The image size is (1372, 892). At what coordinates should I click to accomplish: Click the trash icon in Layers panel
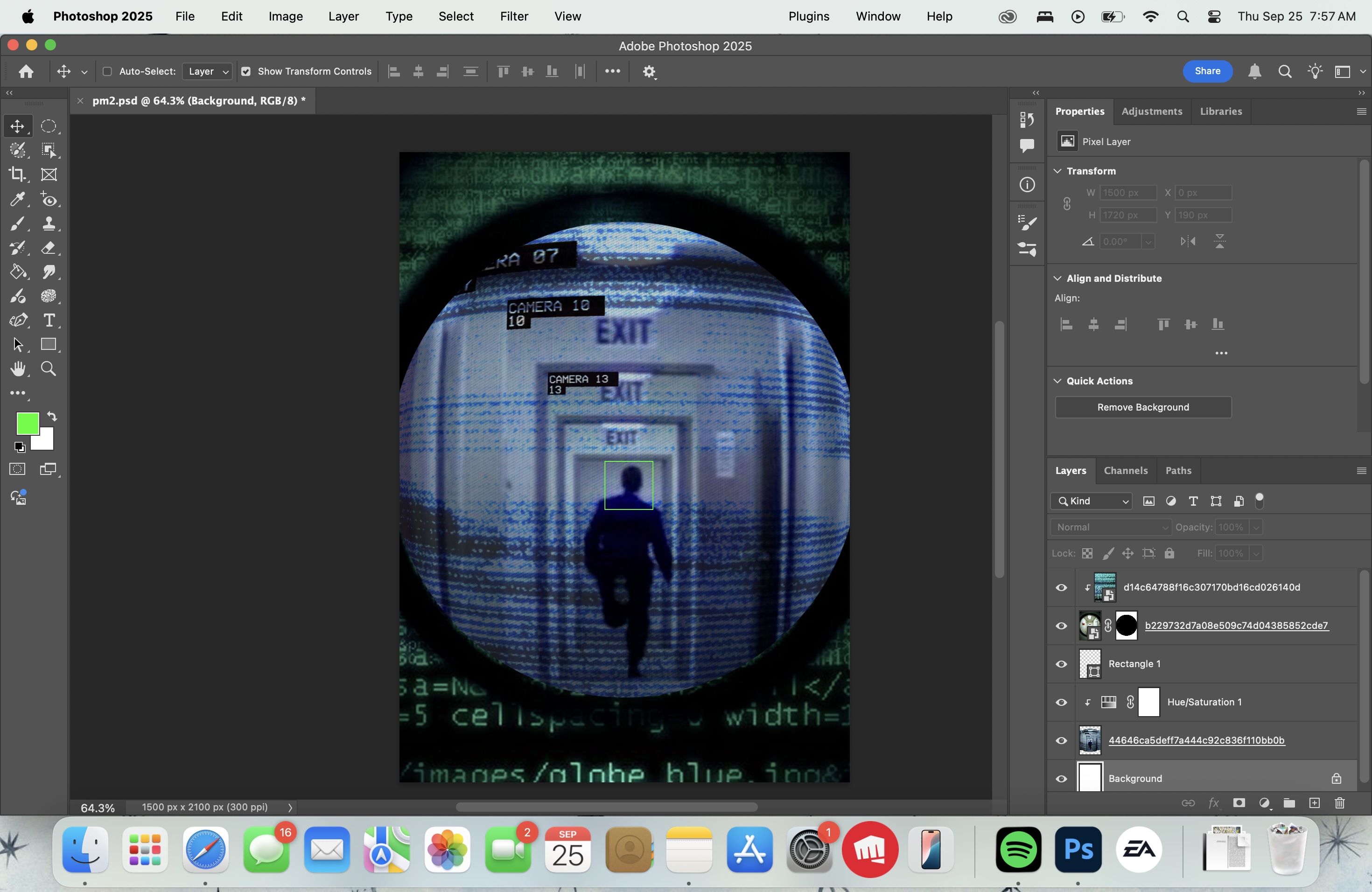point(1340,803)
